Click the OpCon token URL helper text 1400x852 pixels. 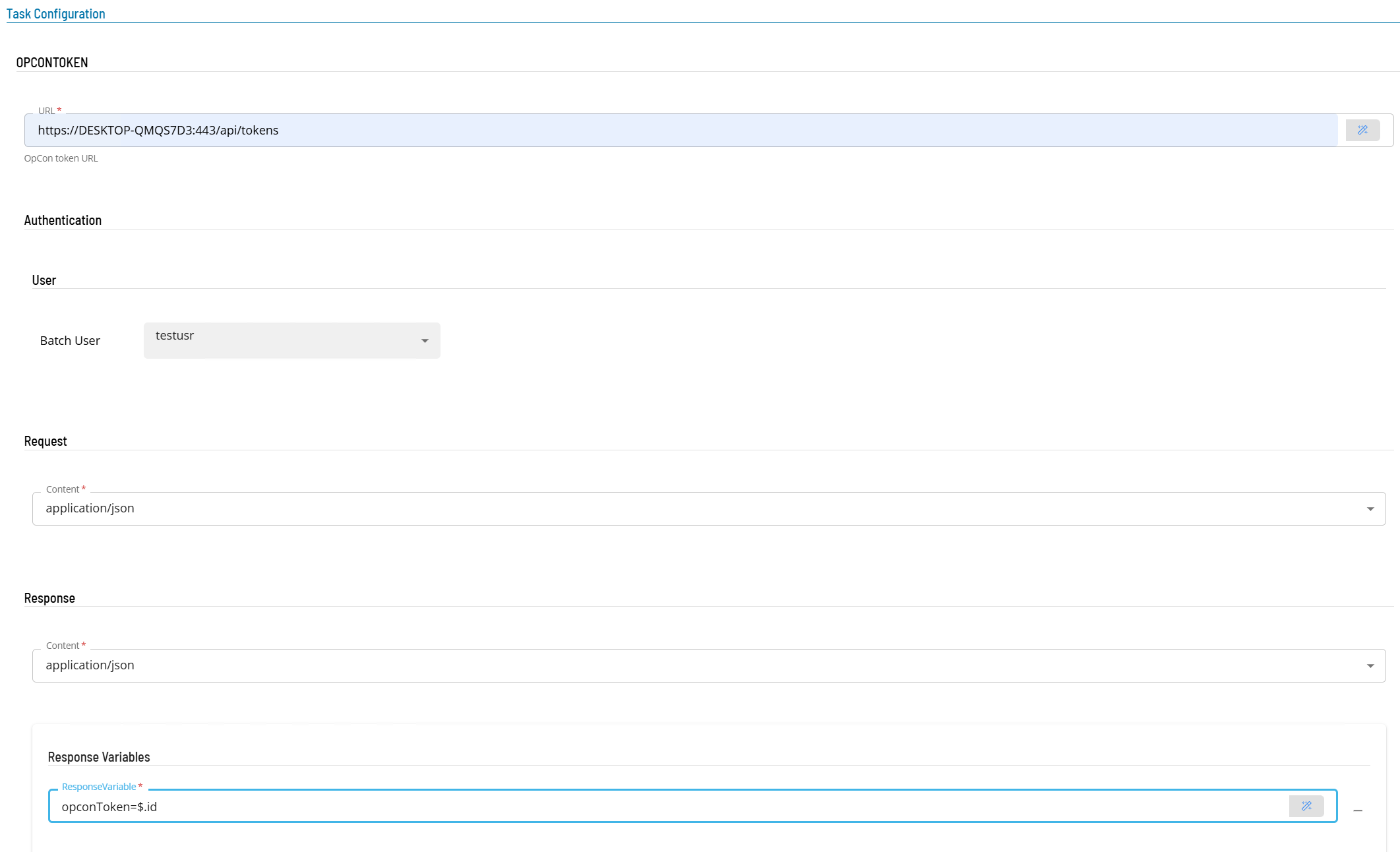pos(61,158)
